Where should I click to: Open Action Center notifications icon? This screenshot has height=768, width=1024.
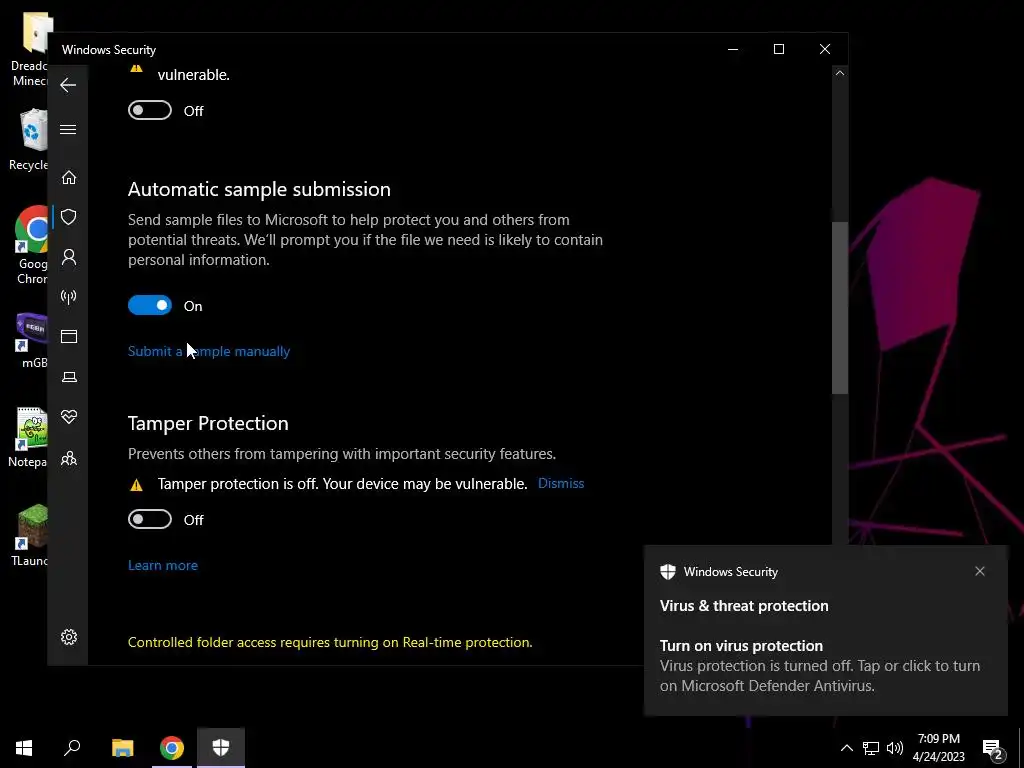[x=992, y=748]
